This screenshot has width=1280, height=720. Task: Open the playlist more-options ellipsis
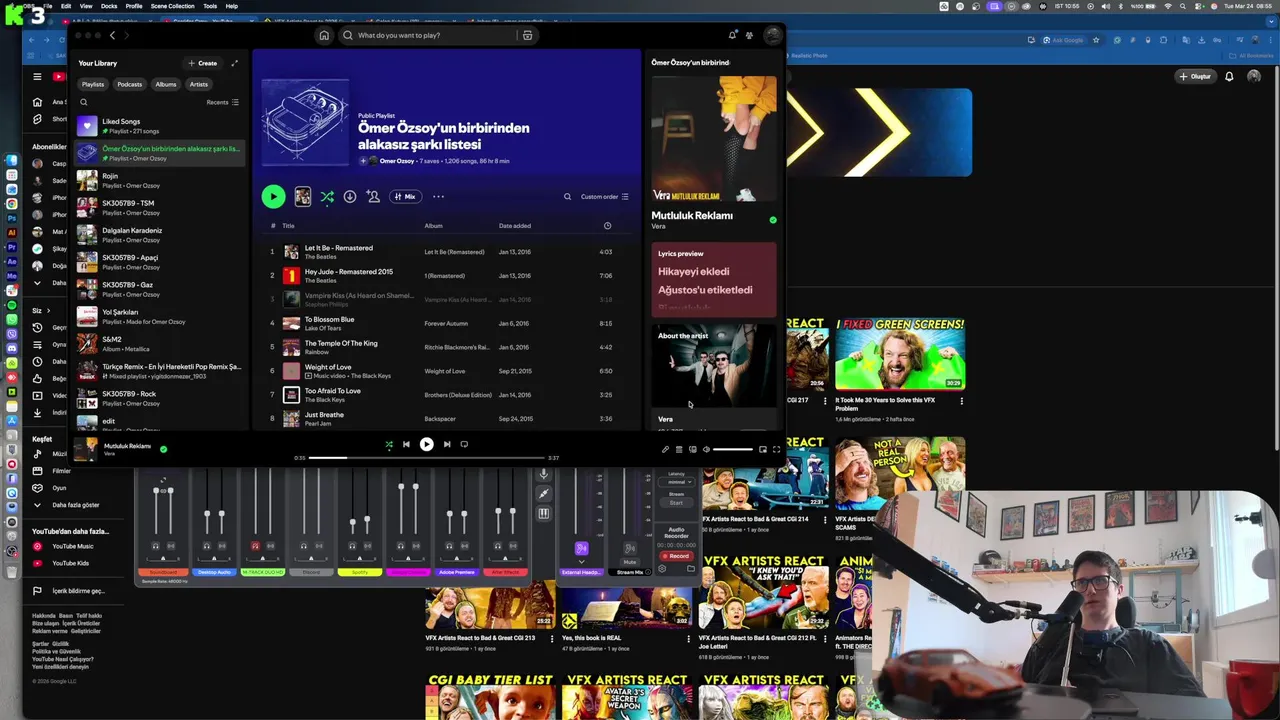tap(438, 197)
